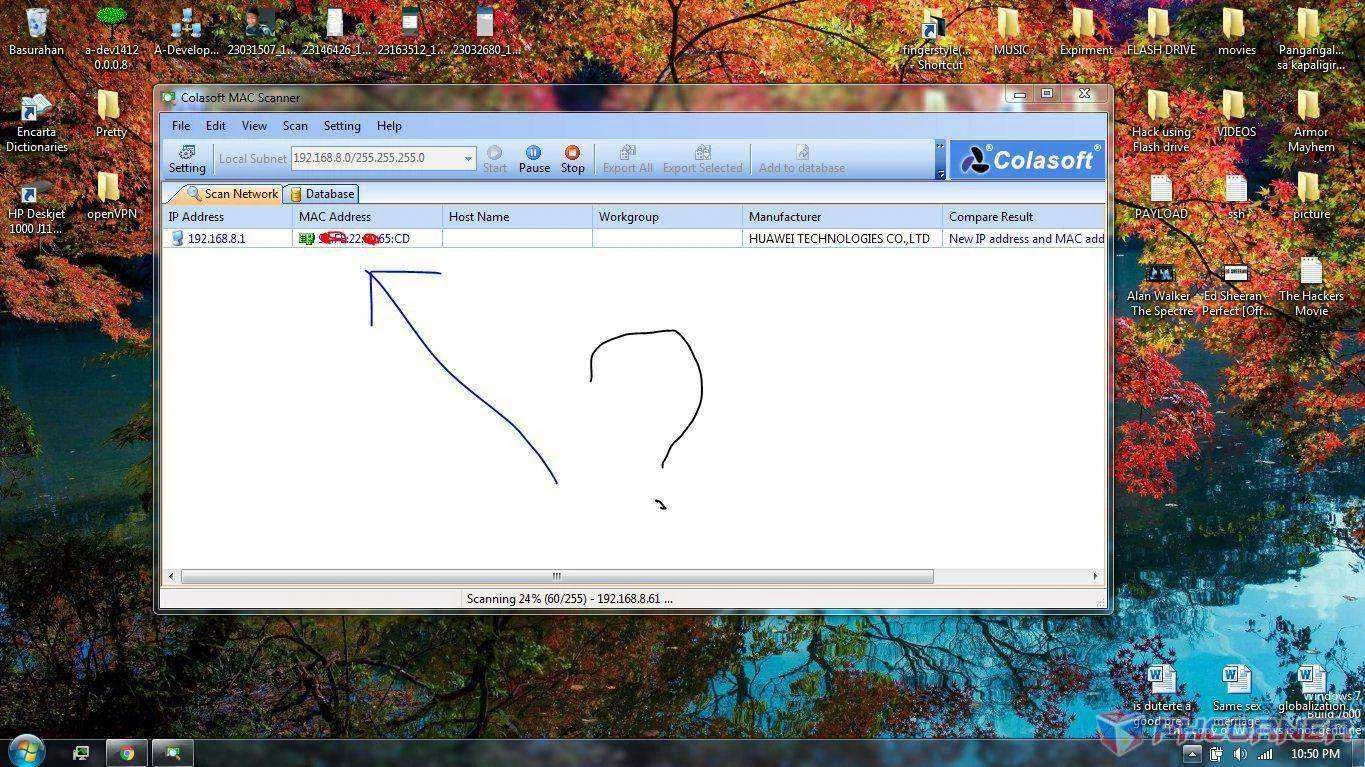Select the VIDEOS folder
The width and height of the screenshot is (1365, 767).
1236,114
